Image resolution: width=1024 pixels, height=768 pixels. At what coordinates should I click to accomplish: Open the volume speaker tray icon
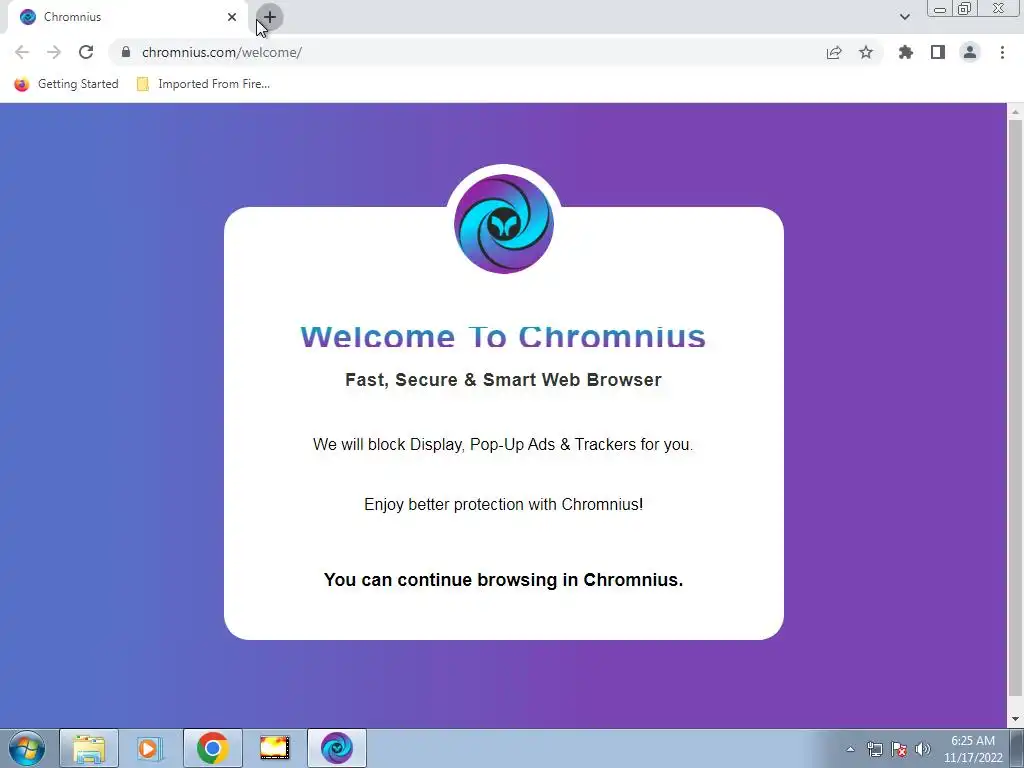923,749
